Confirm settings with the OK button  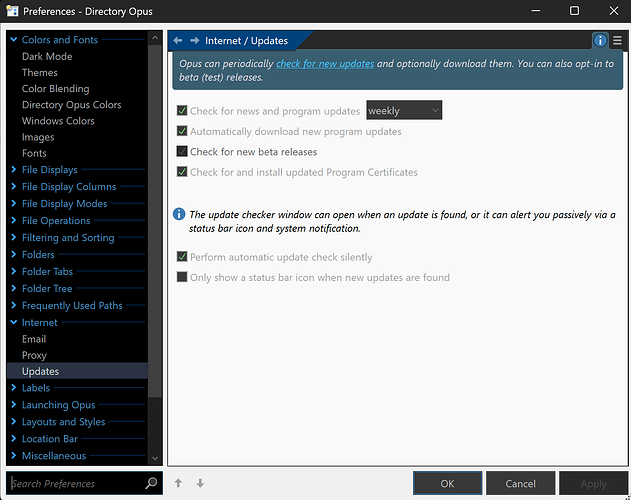tap(447, 483)
